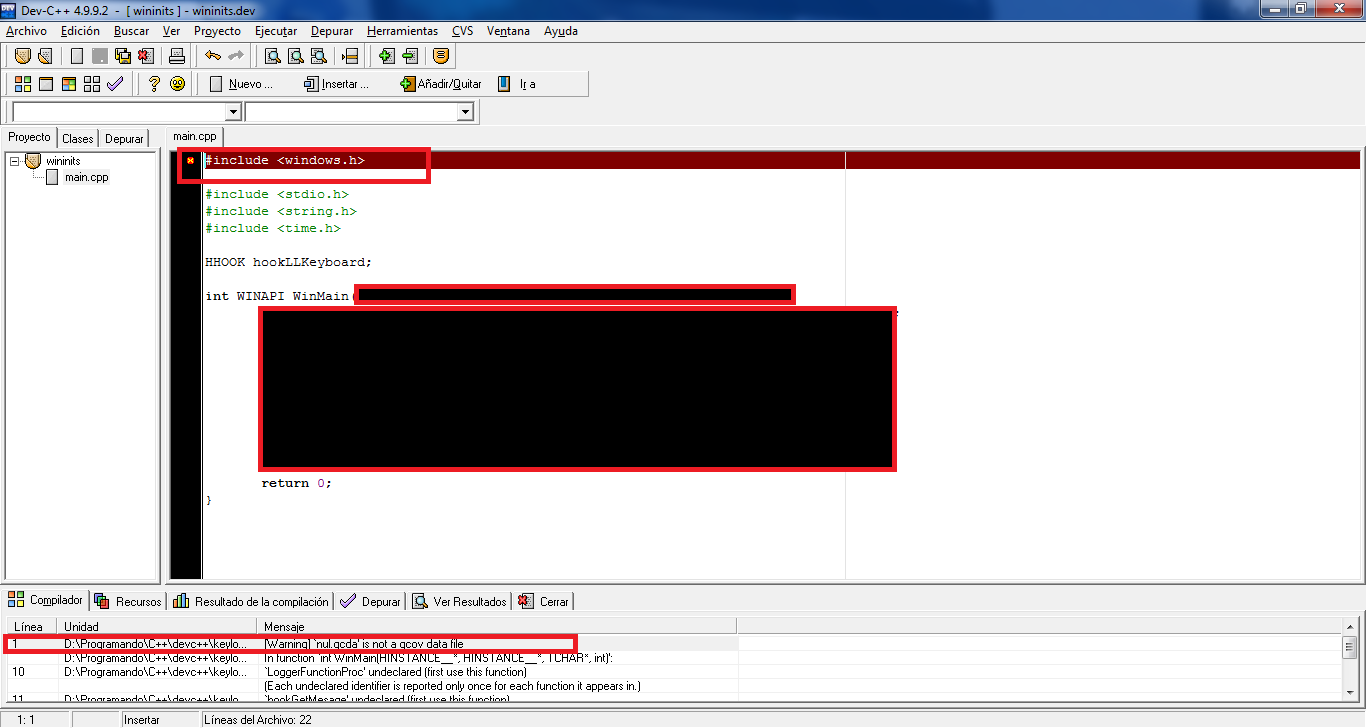Click the 'HHOOK hookLLKeyboard;' code line

[288, 262]
